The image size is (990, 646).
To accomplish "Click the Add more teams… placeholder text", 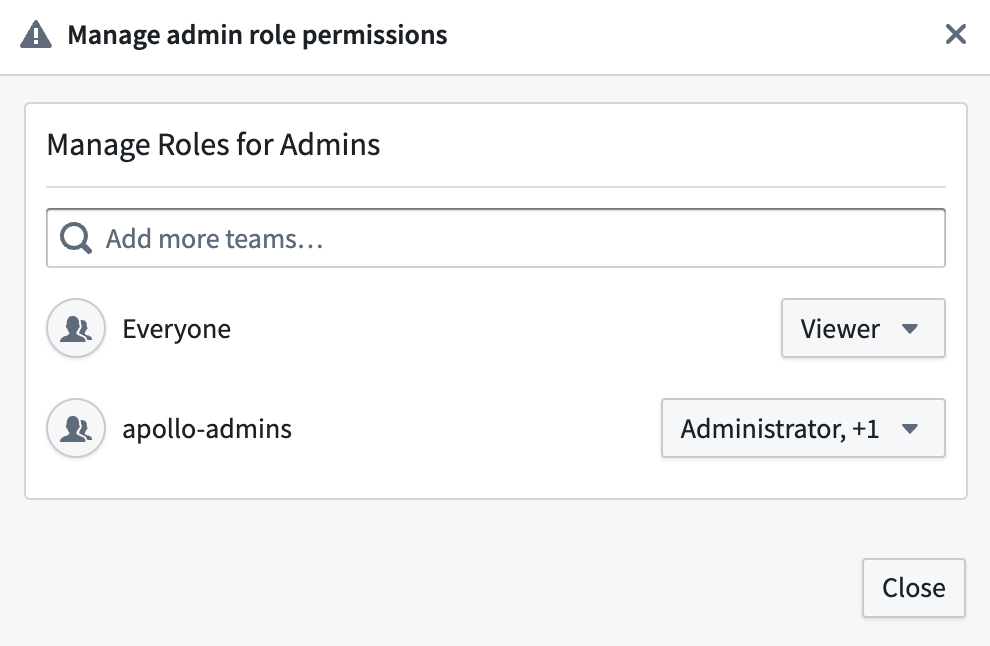I will (215, 239).
